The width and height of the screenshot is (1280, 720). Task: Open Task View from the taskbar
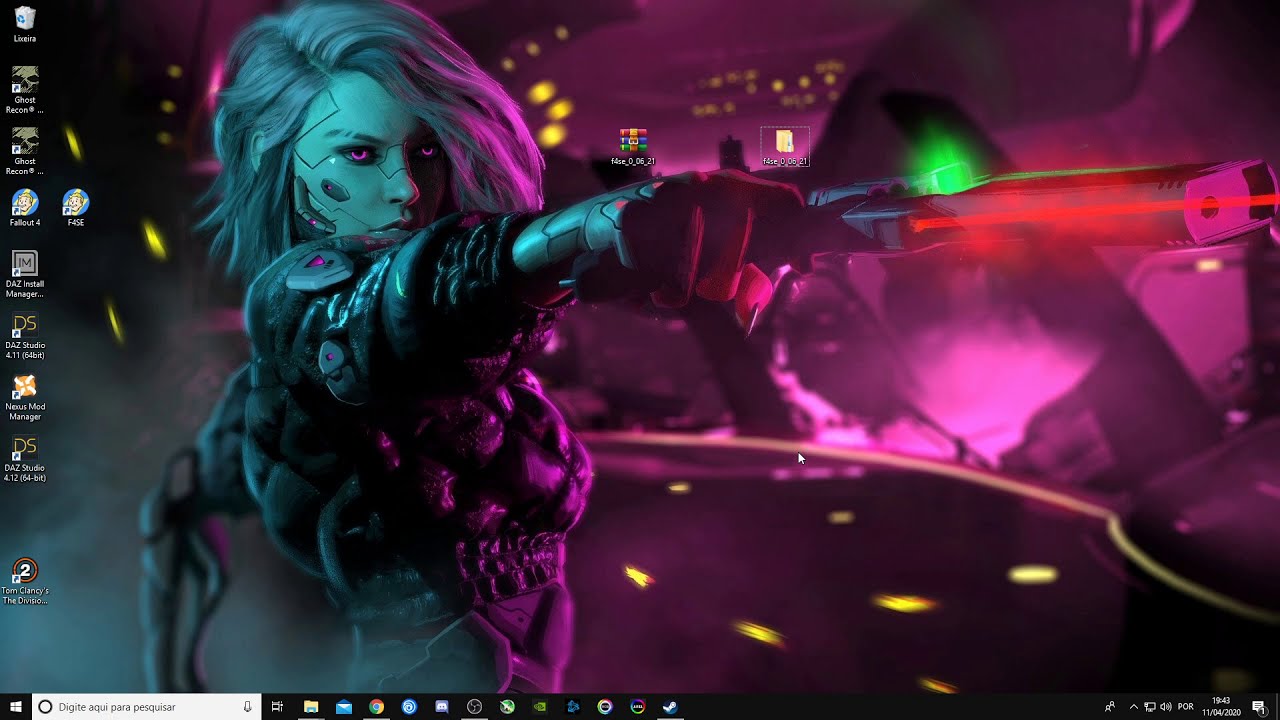278,707
